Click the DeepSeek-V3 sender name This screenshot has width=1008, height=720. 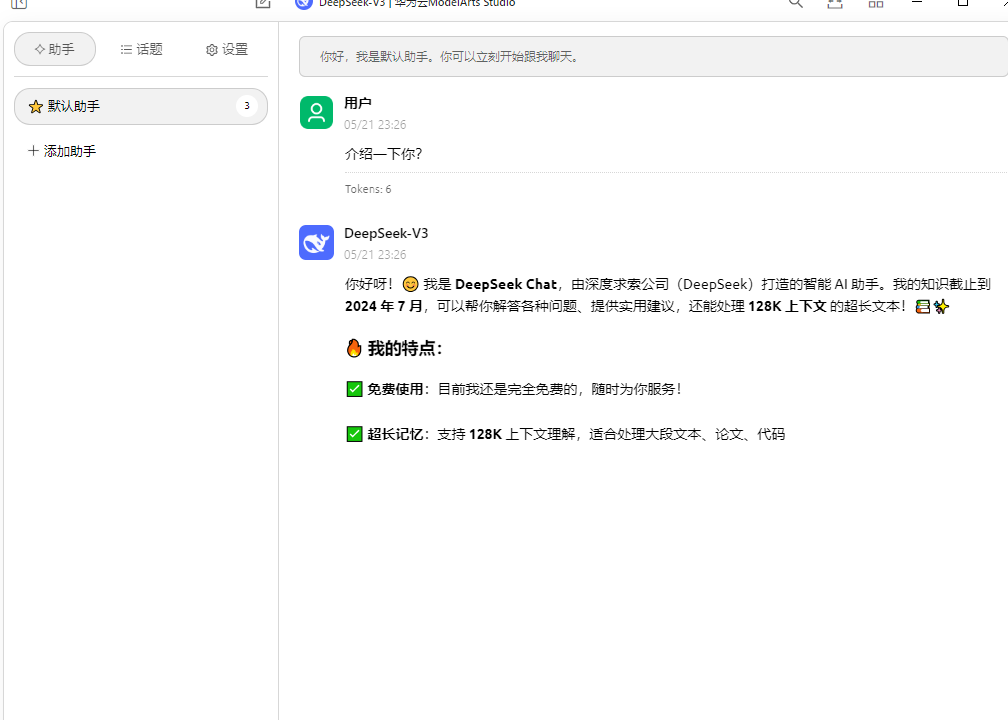[386, 233]
